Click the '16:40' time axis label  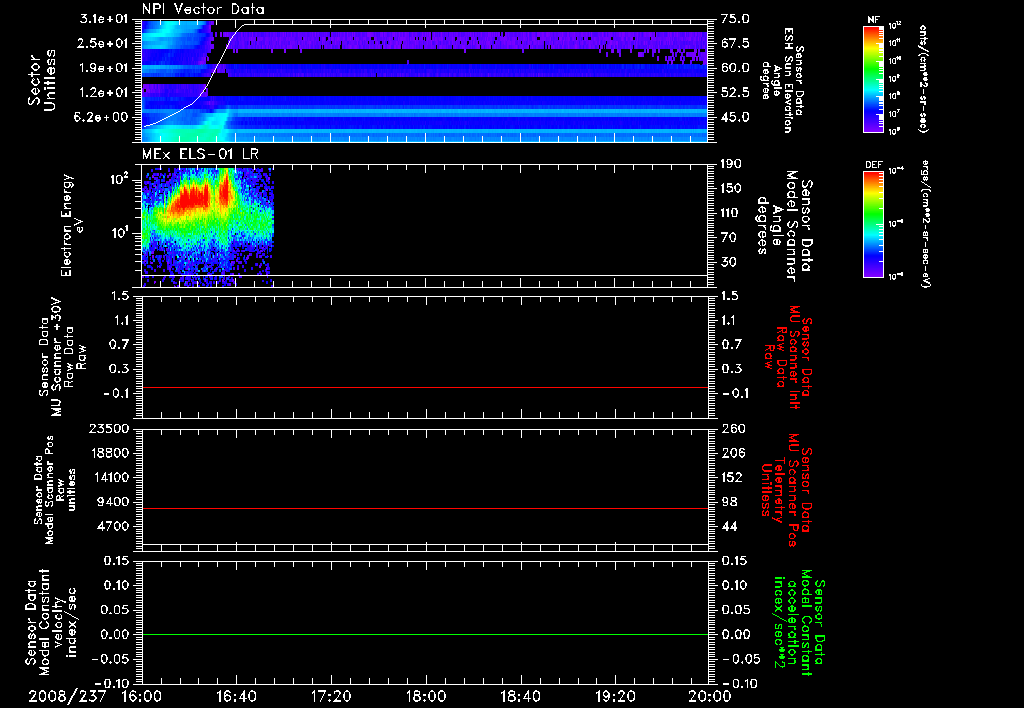[x=236, y=696]
